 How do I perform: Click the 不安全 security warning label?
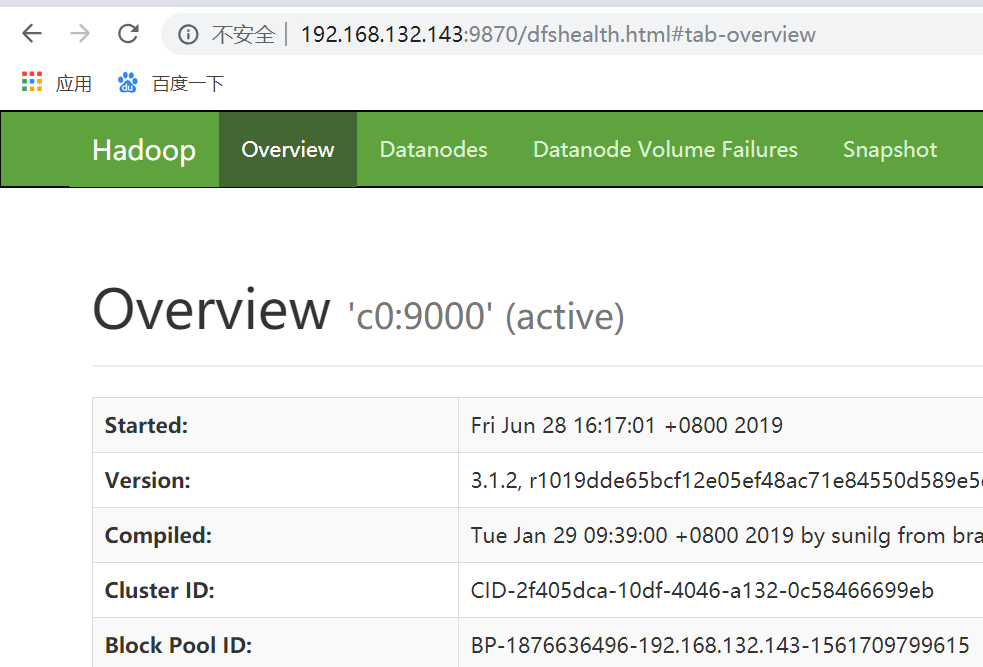[x=243, y=34]
